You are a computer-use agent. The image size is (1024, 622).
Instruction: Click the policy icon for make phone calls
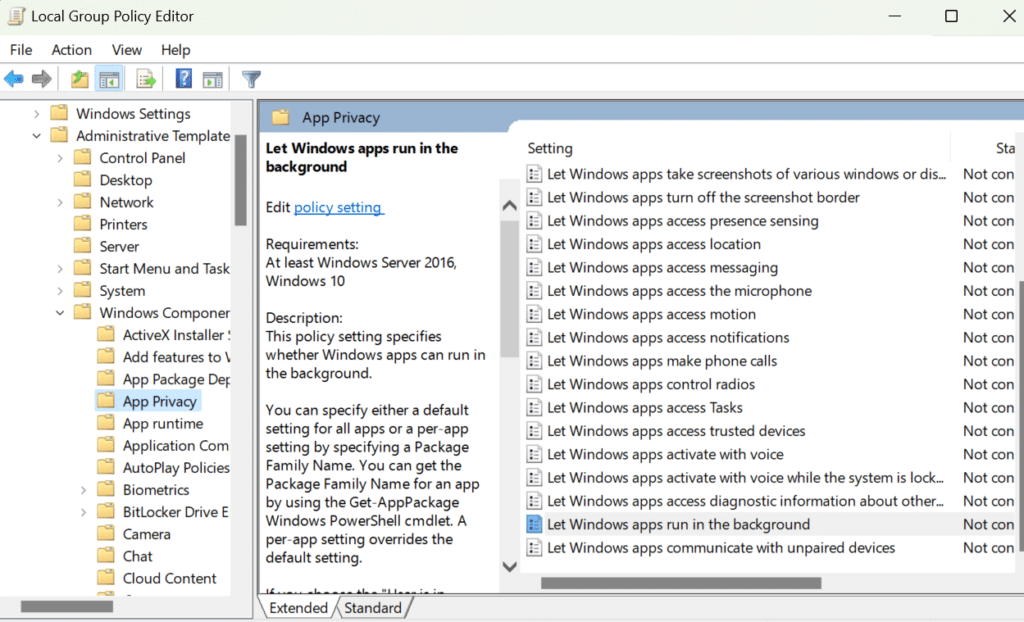pos(534,361)
